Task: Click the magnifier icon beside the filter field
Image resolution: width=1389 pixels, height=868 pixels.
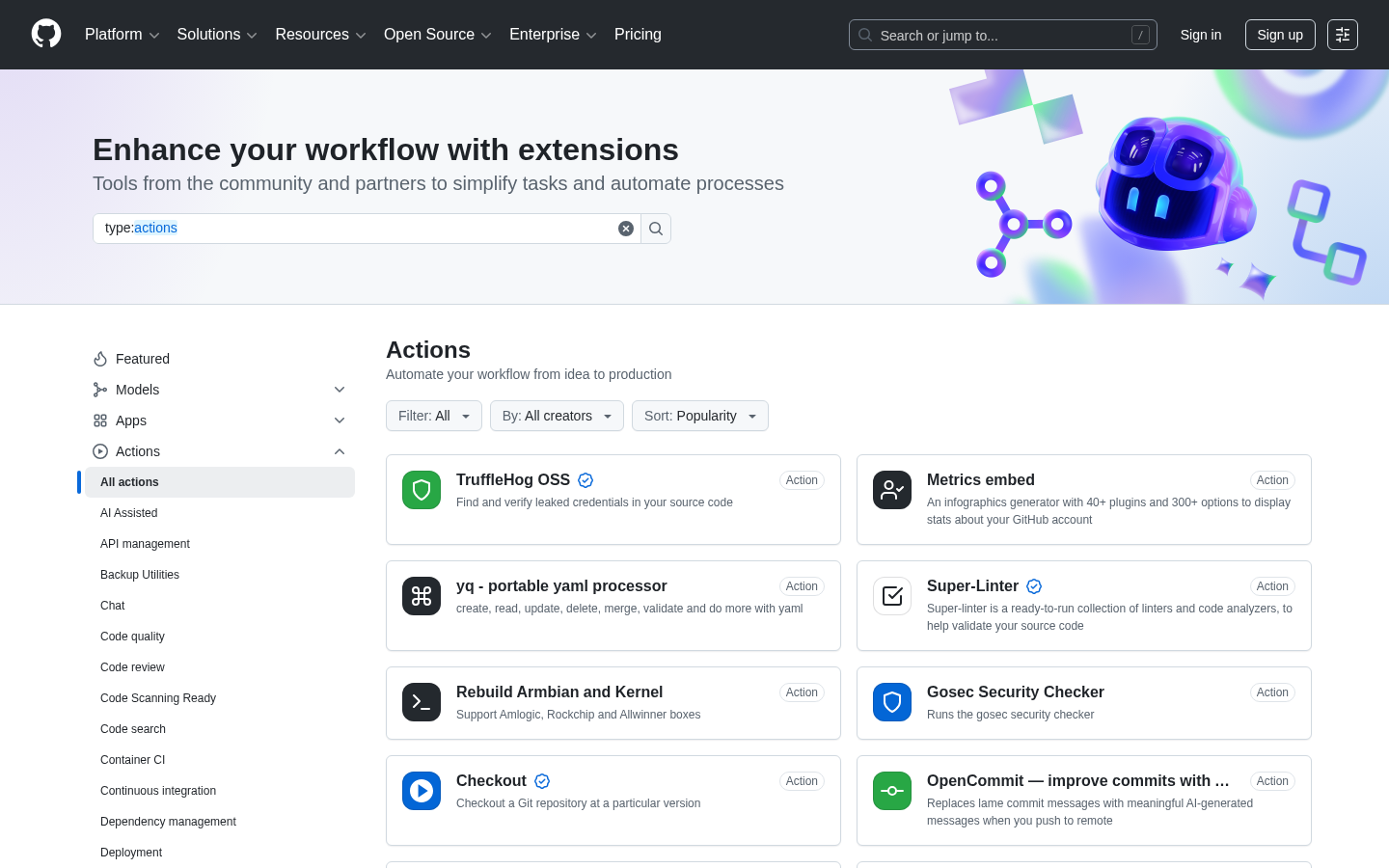Action: pos(656,228)
